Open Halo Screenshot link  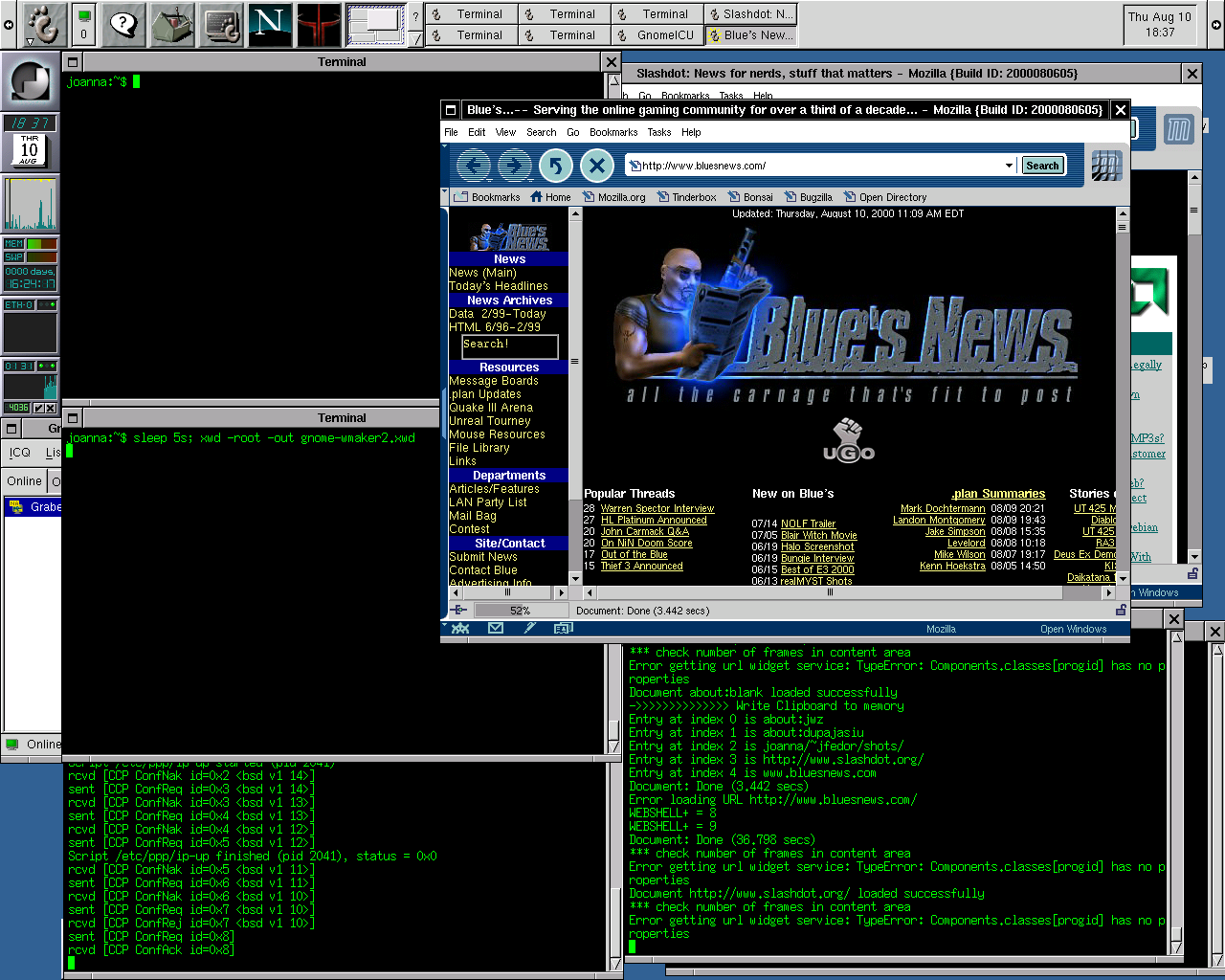(817, 546)
